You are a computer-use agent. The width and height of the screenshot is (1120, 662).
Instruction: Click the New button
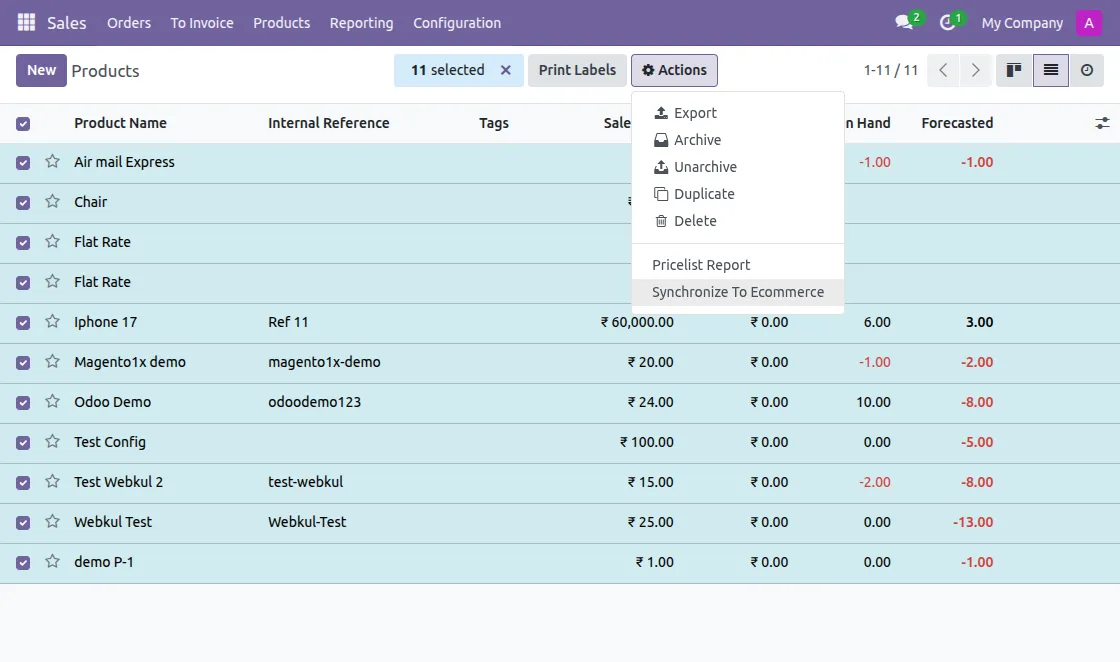coord(41,70)
